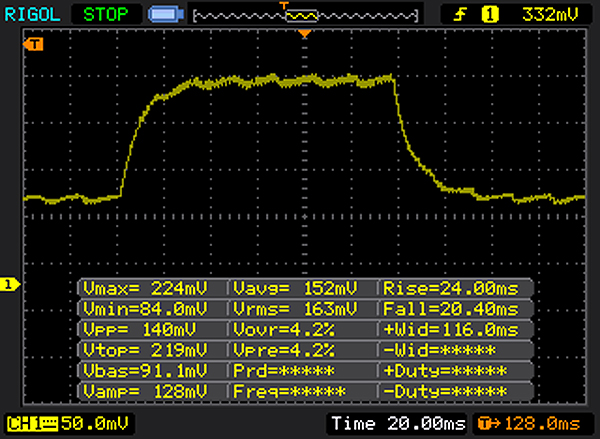This screenshot has height=439, width=600.
Task: Click the Vavg= 152mV measurement cell
Action: [x=304, y=288]
